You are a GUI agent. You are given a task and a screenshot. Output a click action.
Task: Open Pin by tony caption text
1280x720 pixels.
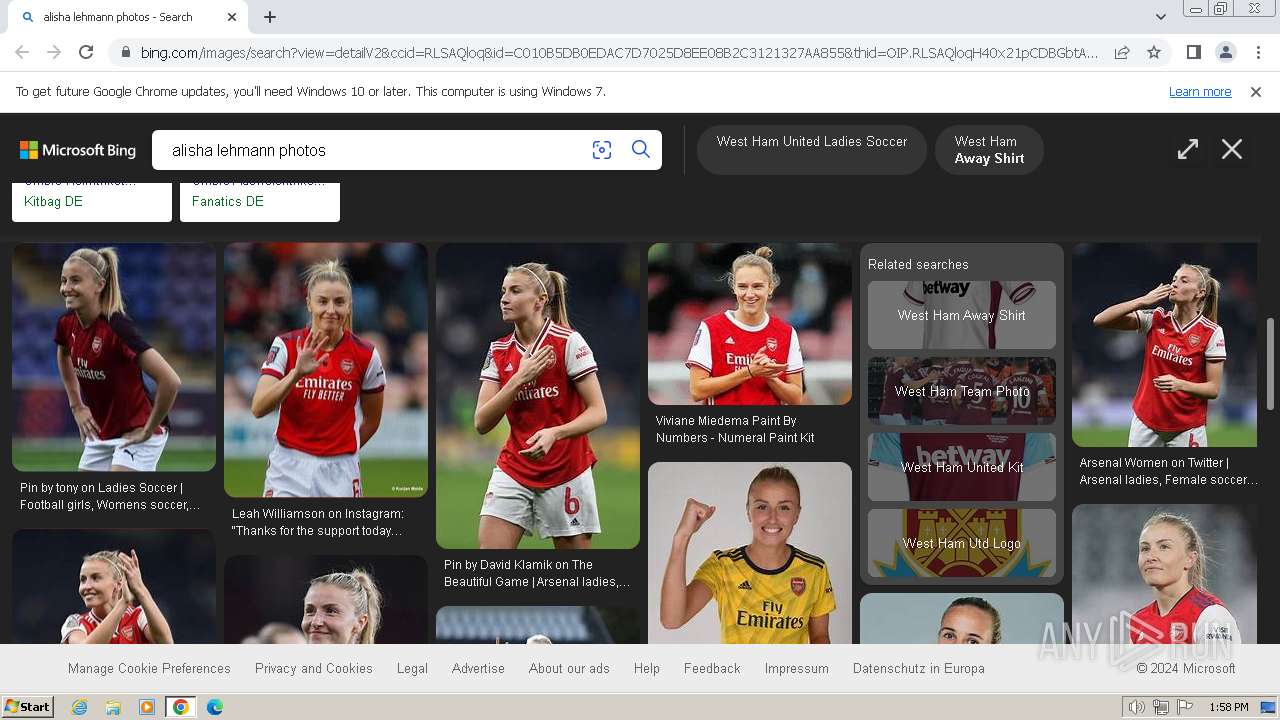[x=110, y=496]
